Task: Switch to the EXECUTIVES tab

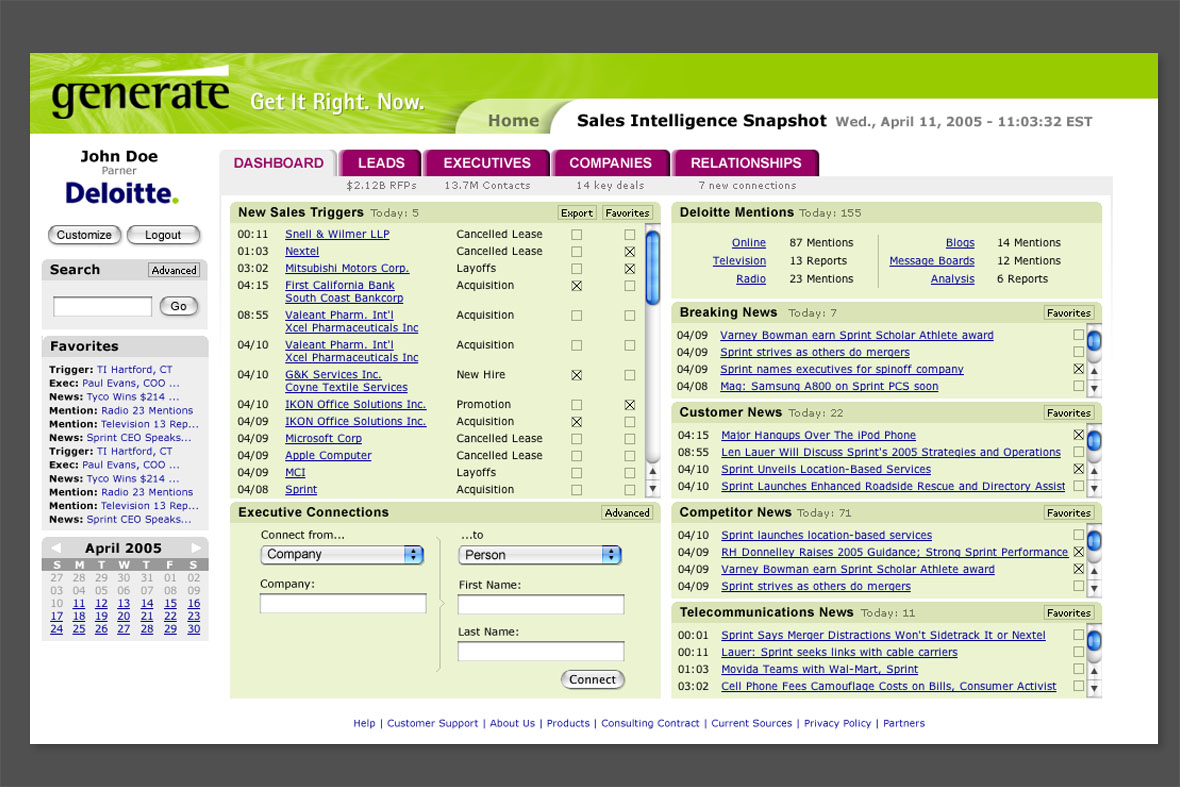Action: click(x=487, y=163)
